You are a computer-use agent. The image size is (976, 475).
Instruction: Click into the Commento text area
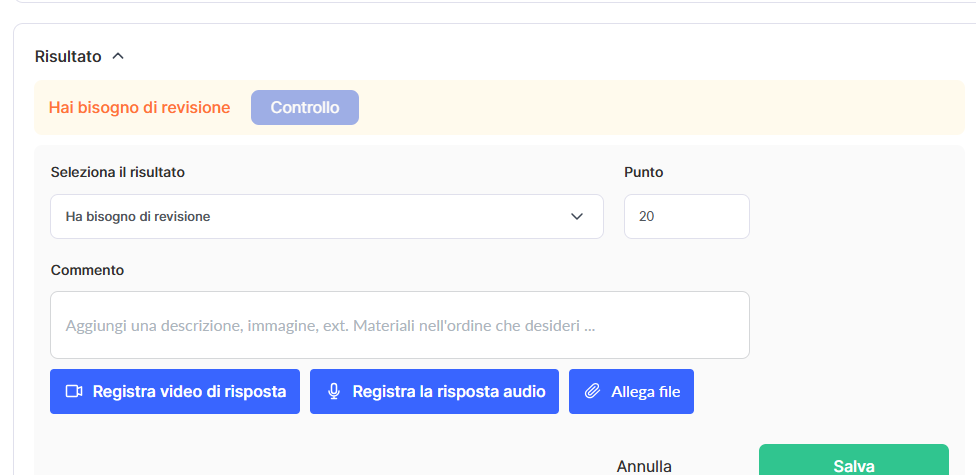(399, 325)
